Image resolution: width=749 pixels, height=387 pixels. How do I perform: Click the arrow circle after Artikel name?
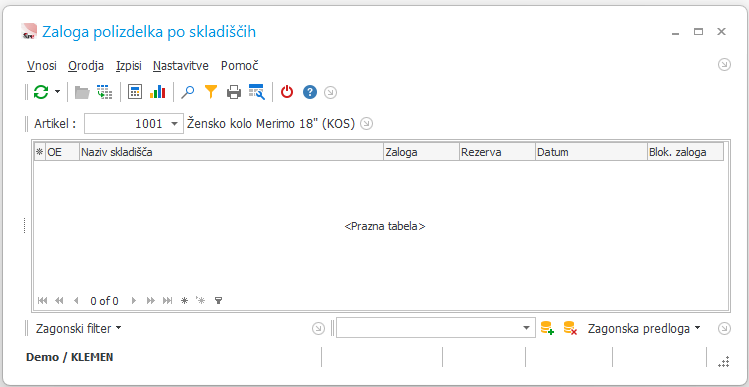tap(366, 124)
